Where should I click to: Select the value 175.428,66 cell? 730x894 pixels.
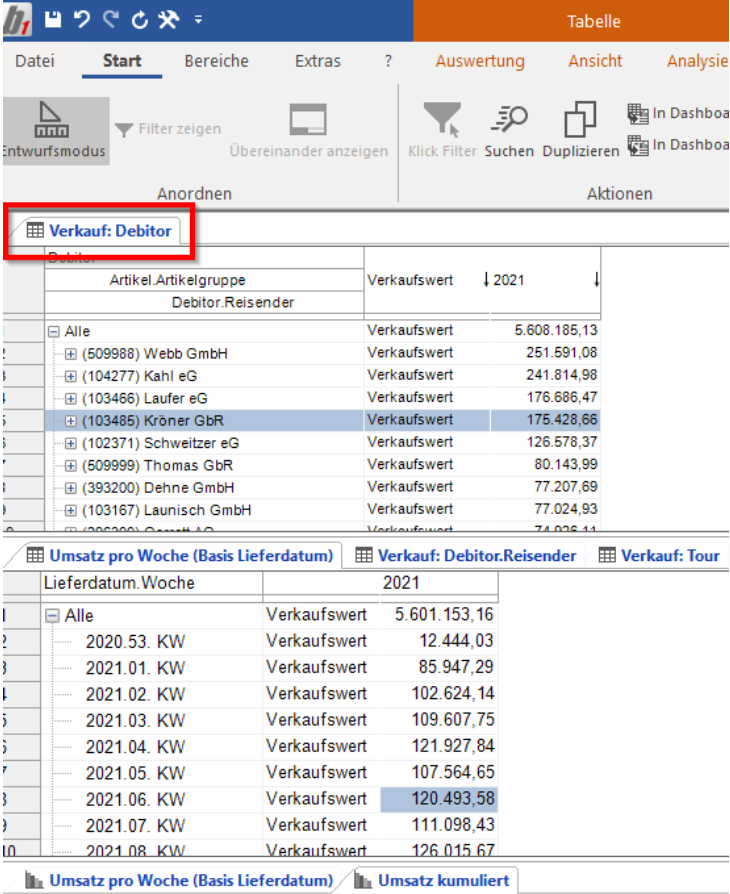pos(545,420)
